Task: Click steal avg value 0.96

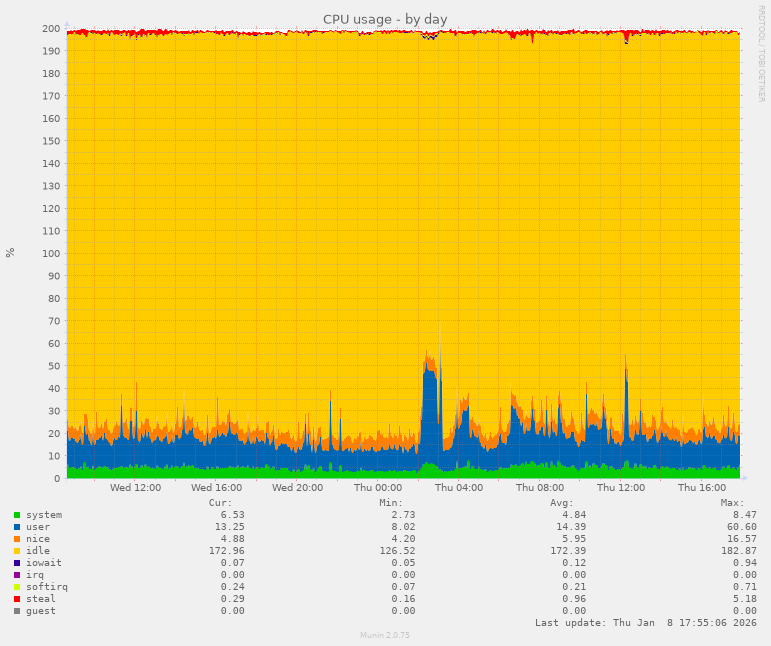Action: pos(574,599)
